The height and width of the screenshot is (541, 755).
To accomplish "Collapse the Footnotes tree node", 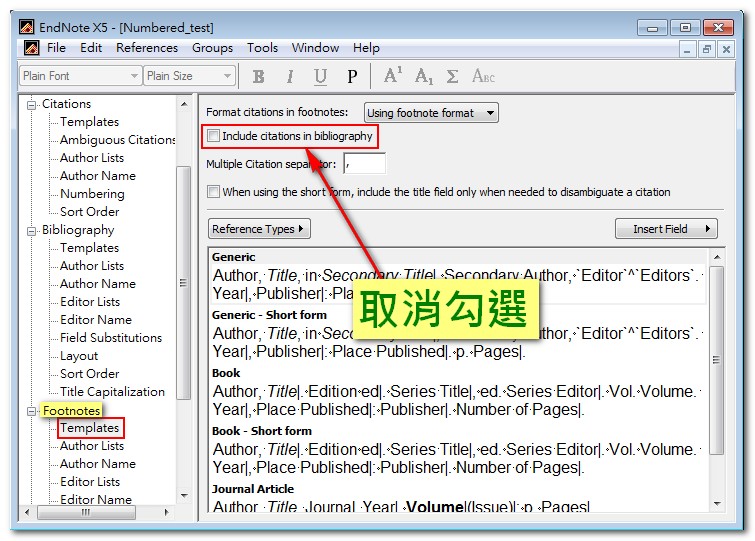I will (x=31, y=411).
